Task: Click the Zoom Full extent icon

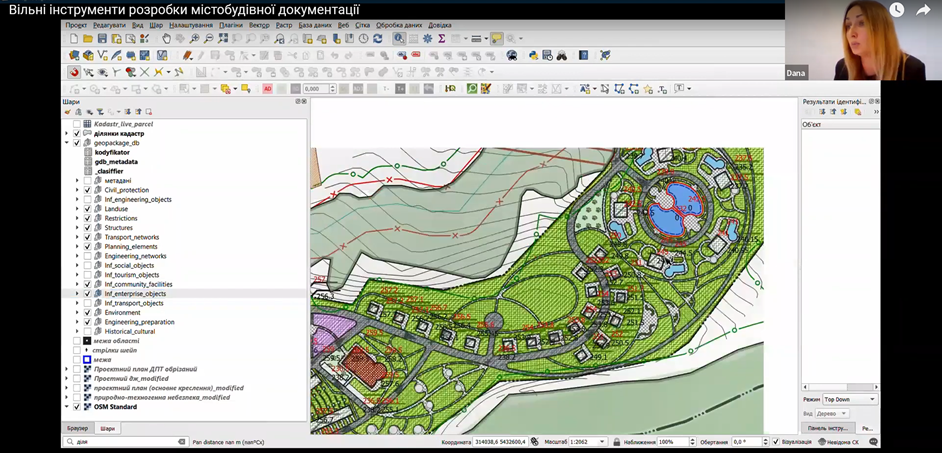Action: (x=223, y=38)
